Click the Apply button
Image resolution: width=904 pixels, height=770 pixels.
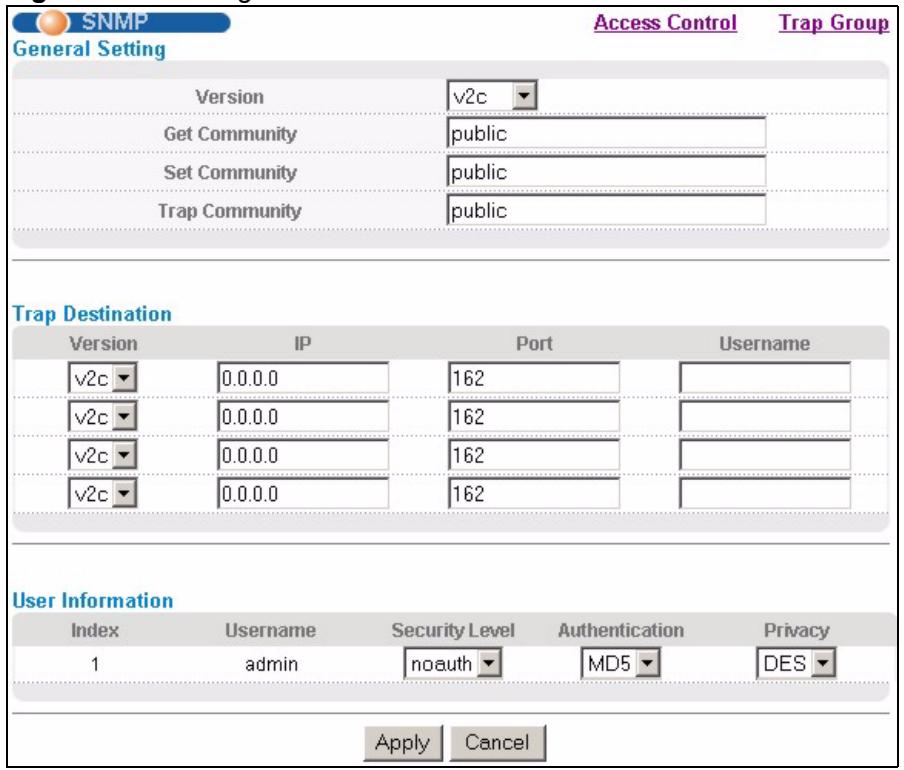point(402,743)
